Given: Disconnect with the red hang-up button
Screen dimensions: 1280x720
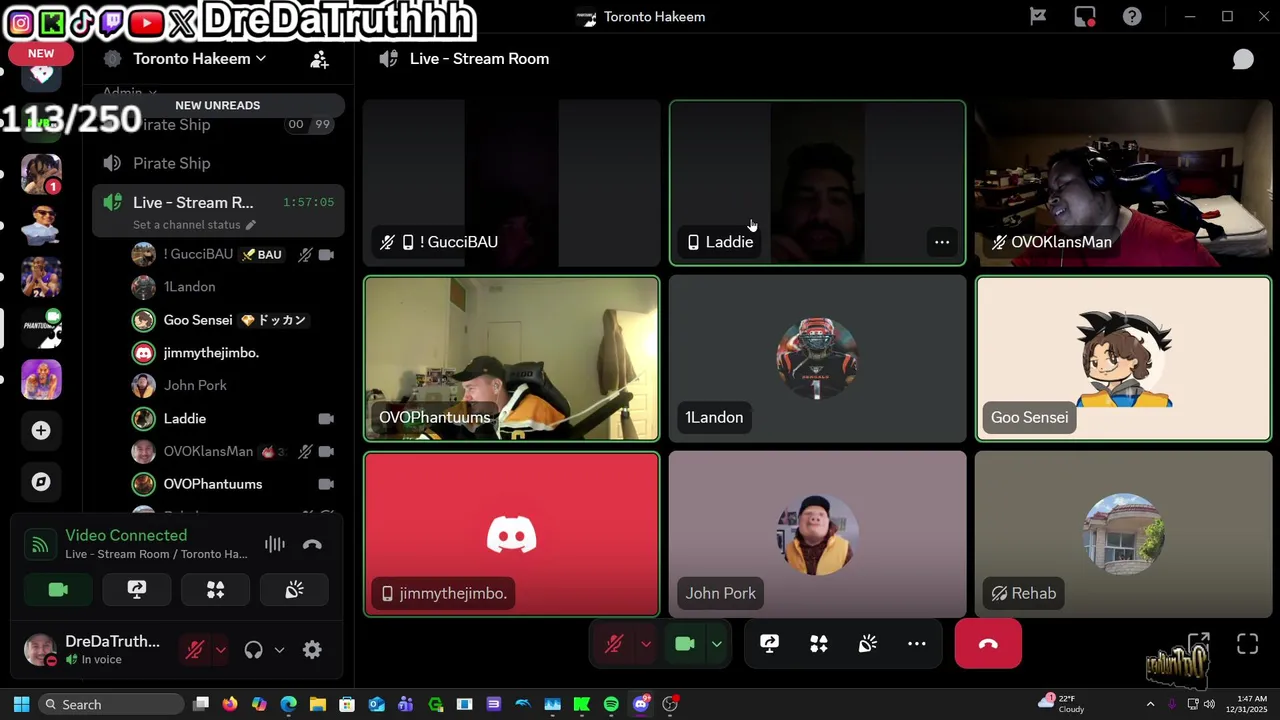Looking at the screenshot, I should click(988, 644).
